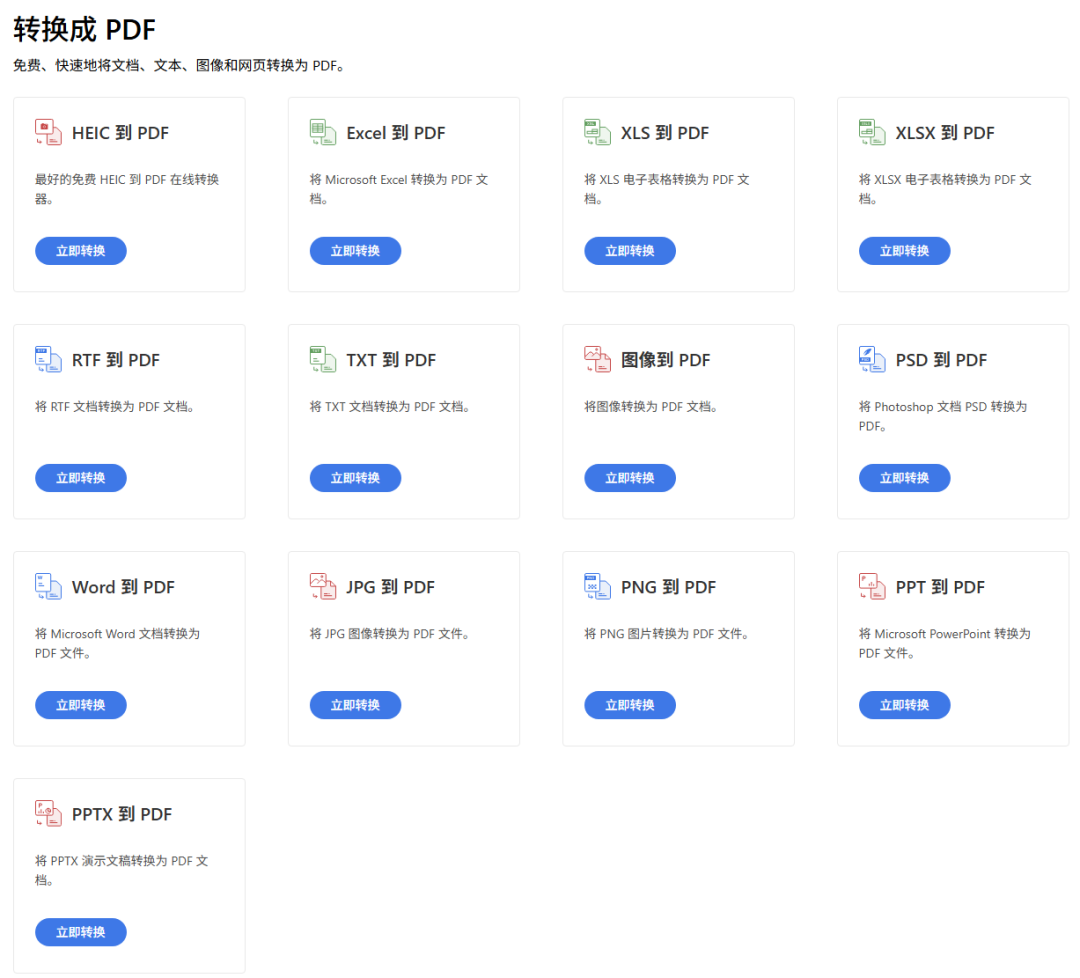Click 立即转换 under PPTX 到 PDF
Image resolution: width=1080 pixels, height=978 pixels.
click(x=81, y=932)
